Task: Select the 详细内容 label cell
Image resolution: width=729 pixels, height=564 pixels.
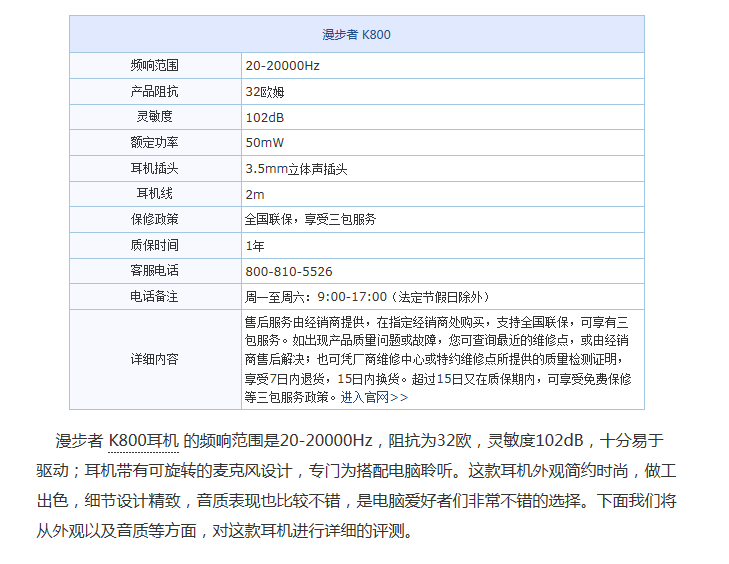Action: tap(154, 359)
